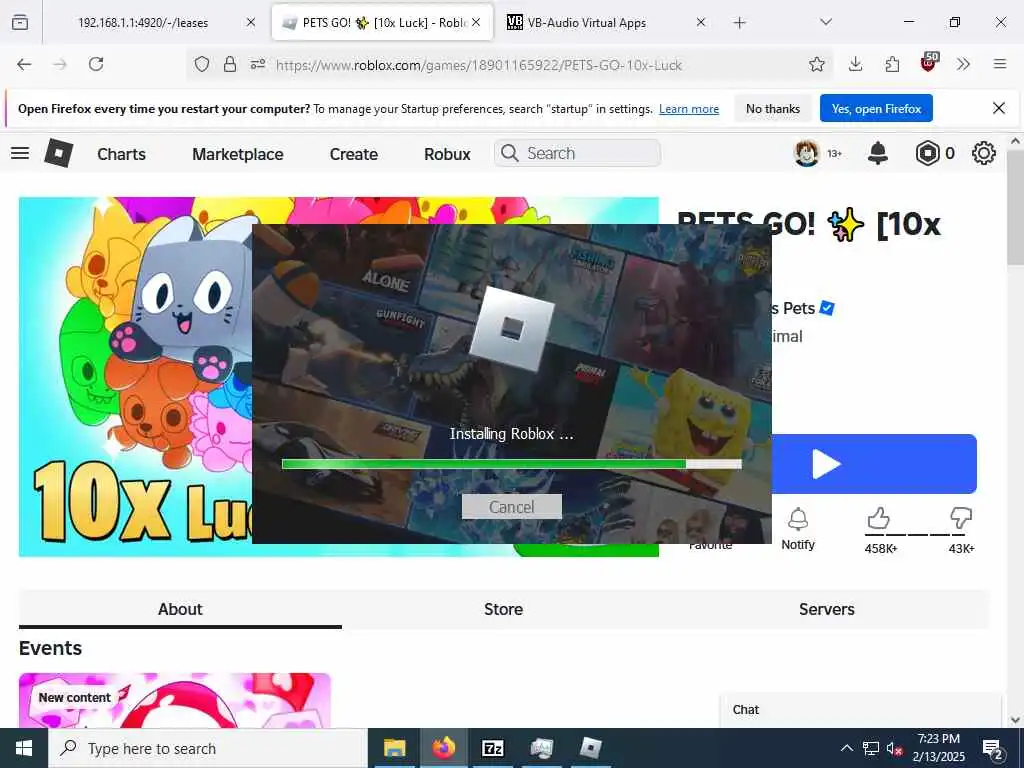The width and height of the screenshot is (1024, 768).
Task: Click the Notify bell for game
Action: click(x=798, y=529)
